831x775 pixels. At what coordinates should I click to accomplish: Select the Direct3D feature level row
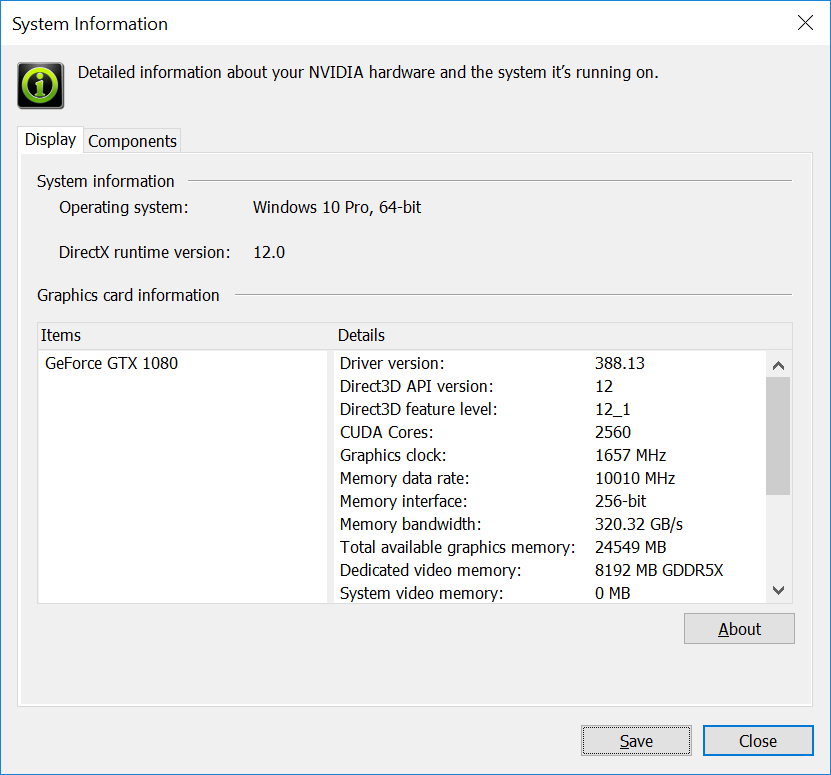(550, 409)
